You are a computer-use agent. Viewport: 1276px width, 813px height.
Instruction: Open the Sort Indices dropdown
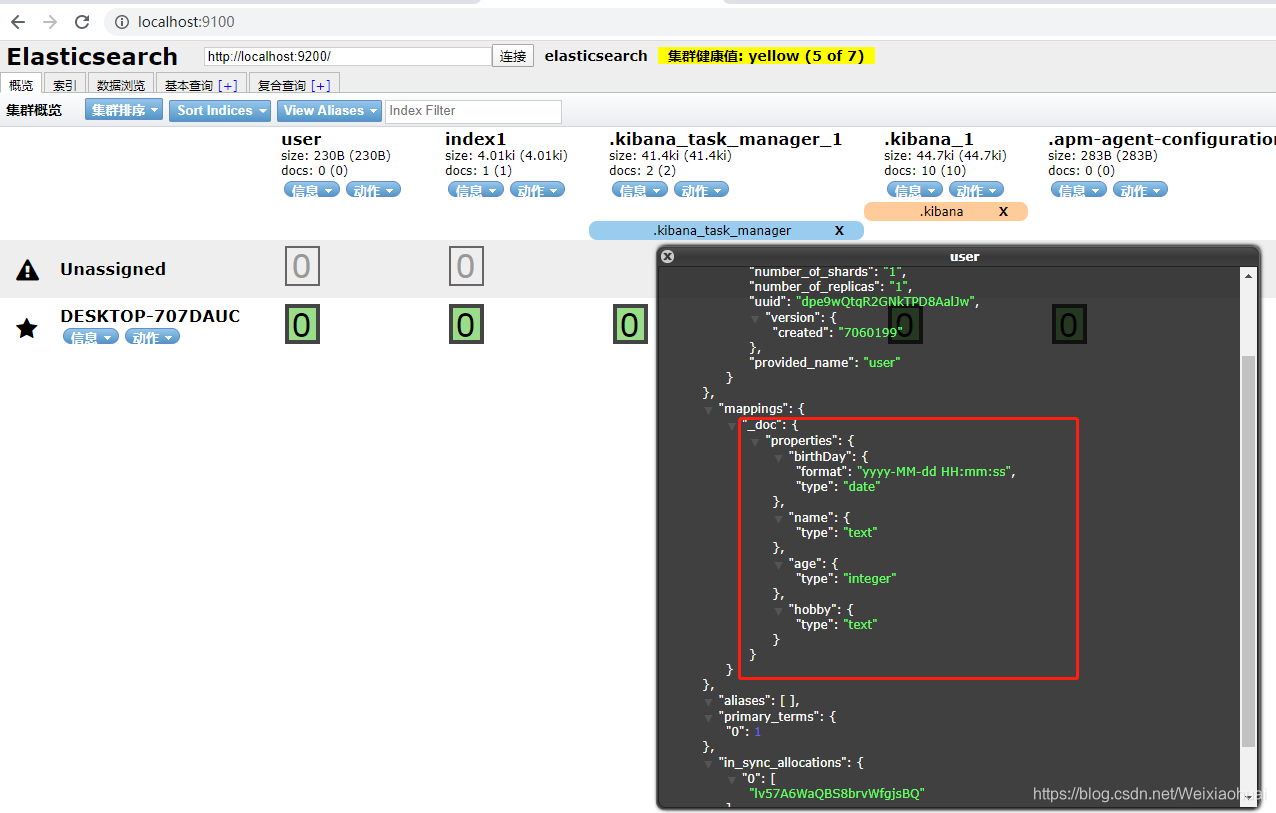click(219, 110)
